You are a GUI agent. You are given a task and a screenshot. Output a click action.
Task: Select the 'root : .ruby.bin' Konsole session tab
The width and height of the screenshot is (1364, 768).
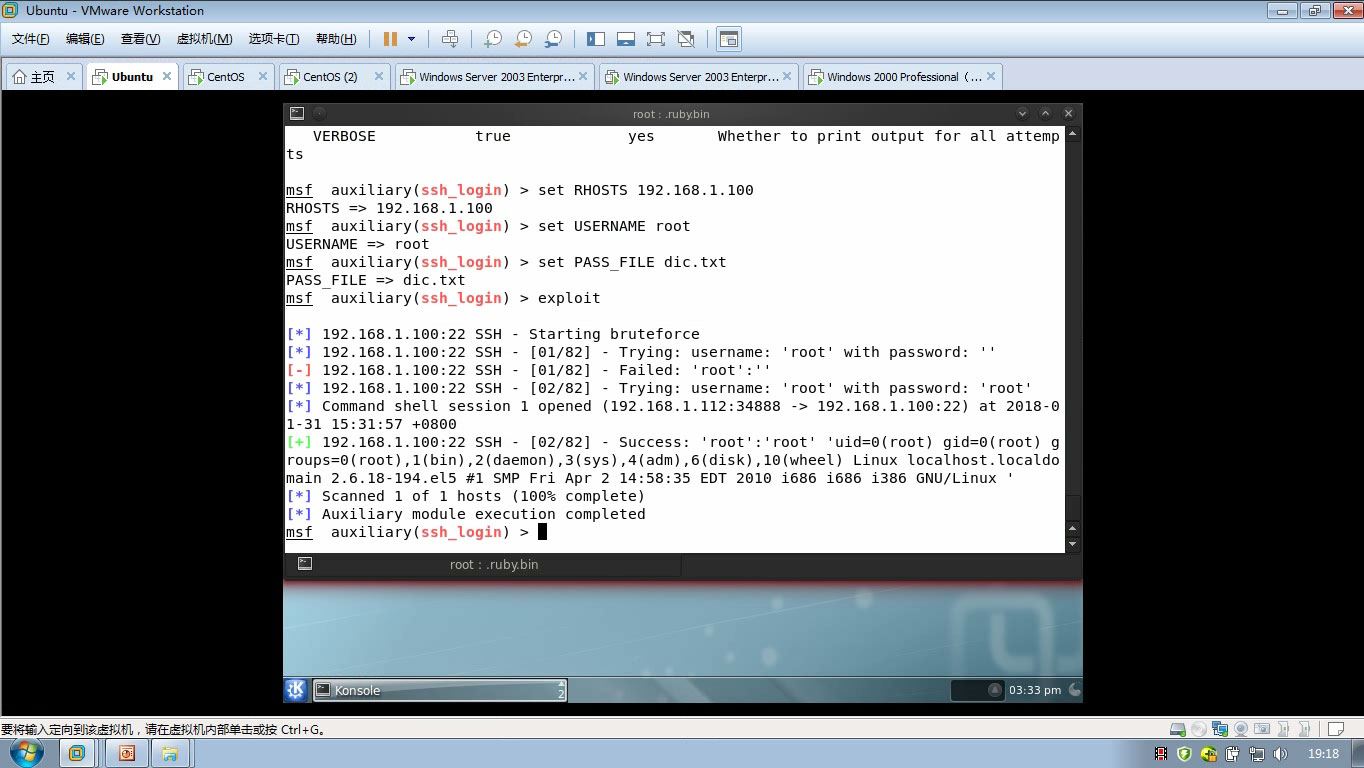pos(482,564)
